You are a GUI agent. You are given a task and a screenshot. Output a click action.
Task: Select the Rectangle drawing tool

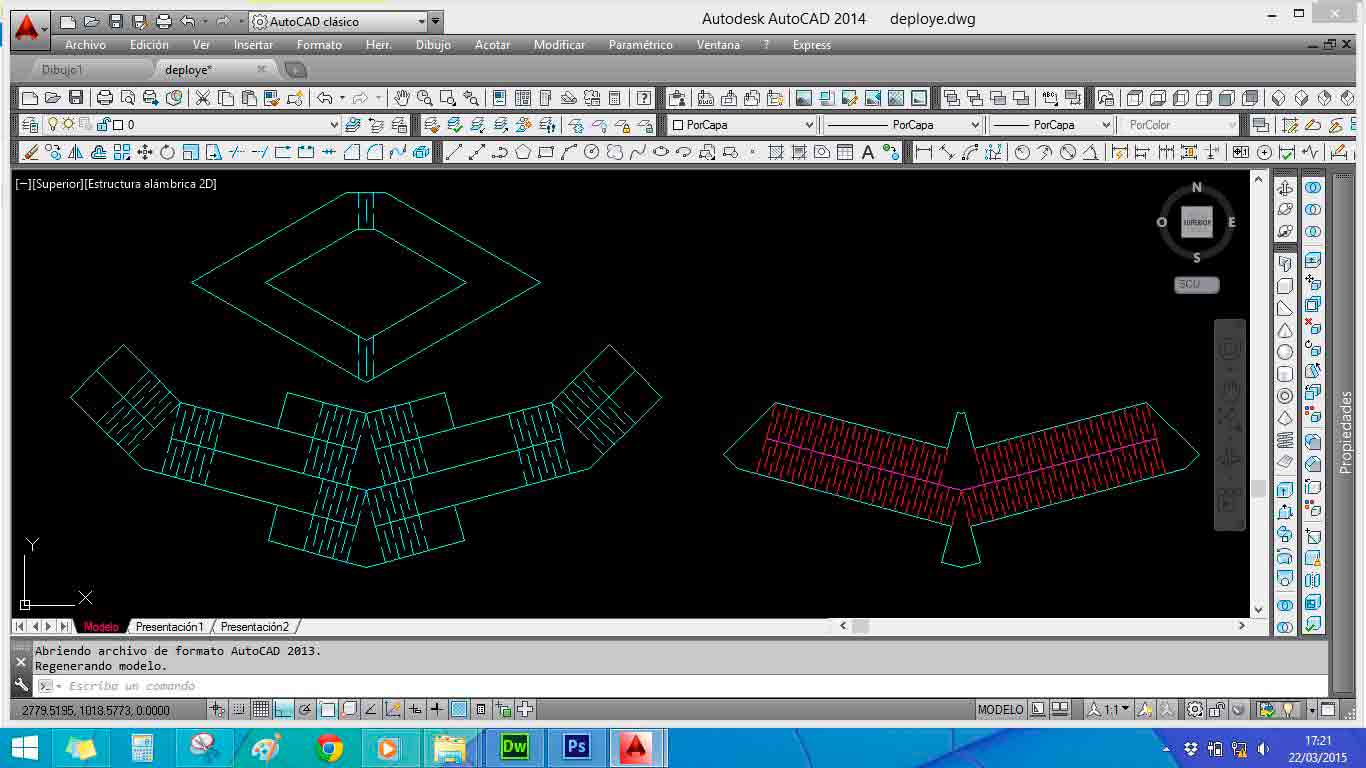tap(546, 152)
